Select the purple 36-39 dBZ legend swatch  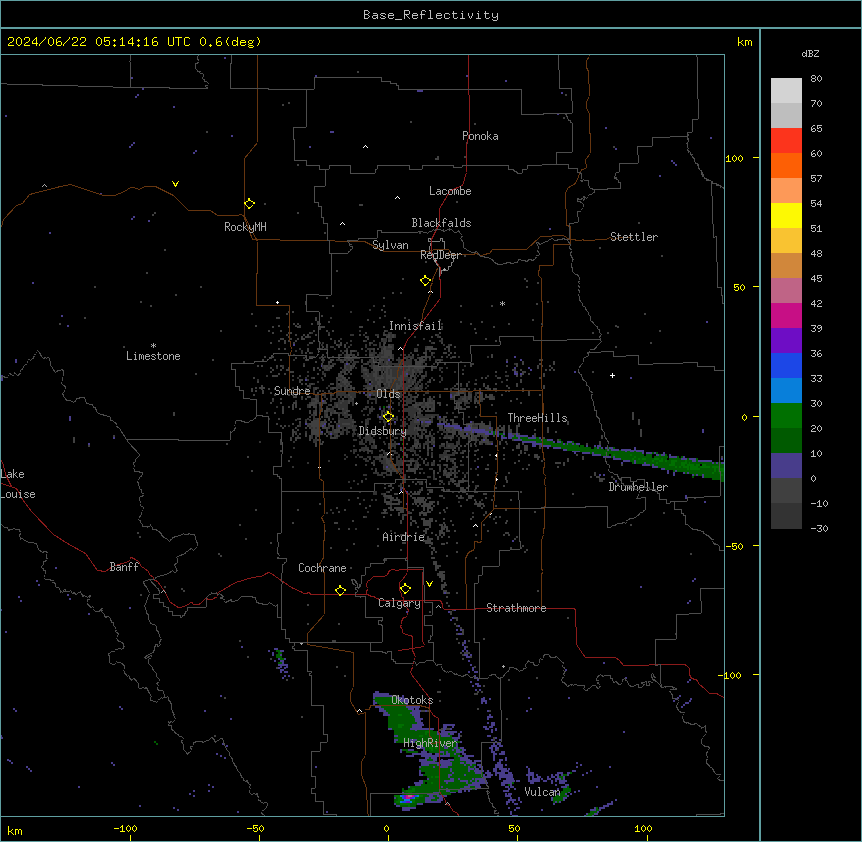click(786, 340)
